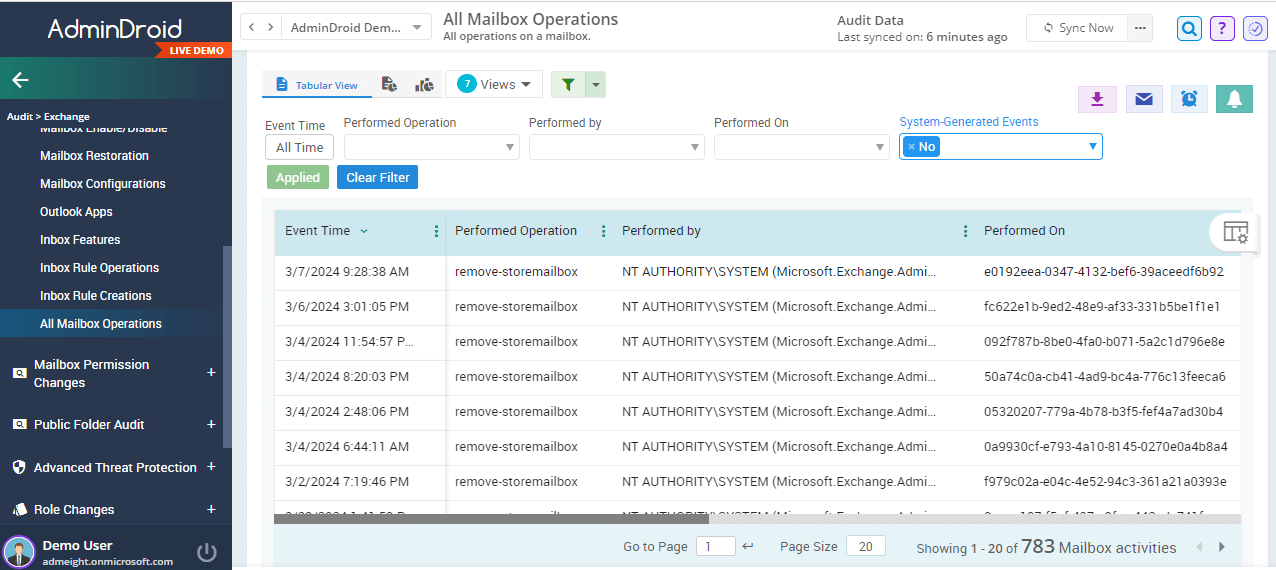
Task: Open the filter funnel icon
Action: tap(568, 85)
